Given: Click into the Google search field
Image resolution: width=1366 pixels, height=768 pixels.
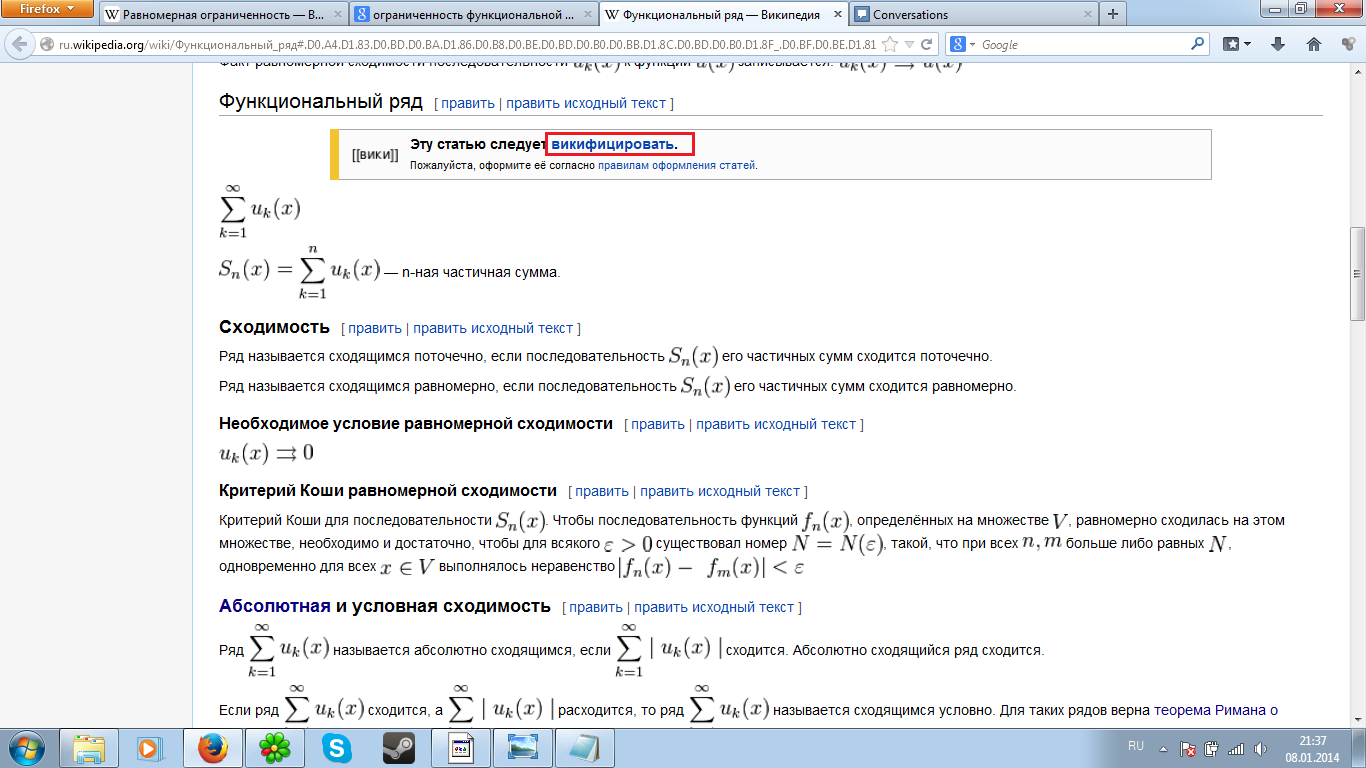Looking at the screenshot, I should (1080, 45).
